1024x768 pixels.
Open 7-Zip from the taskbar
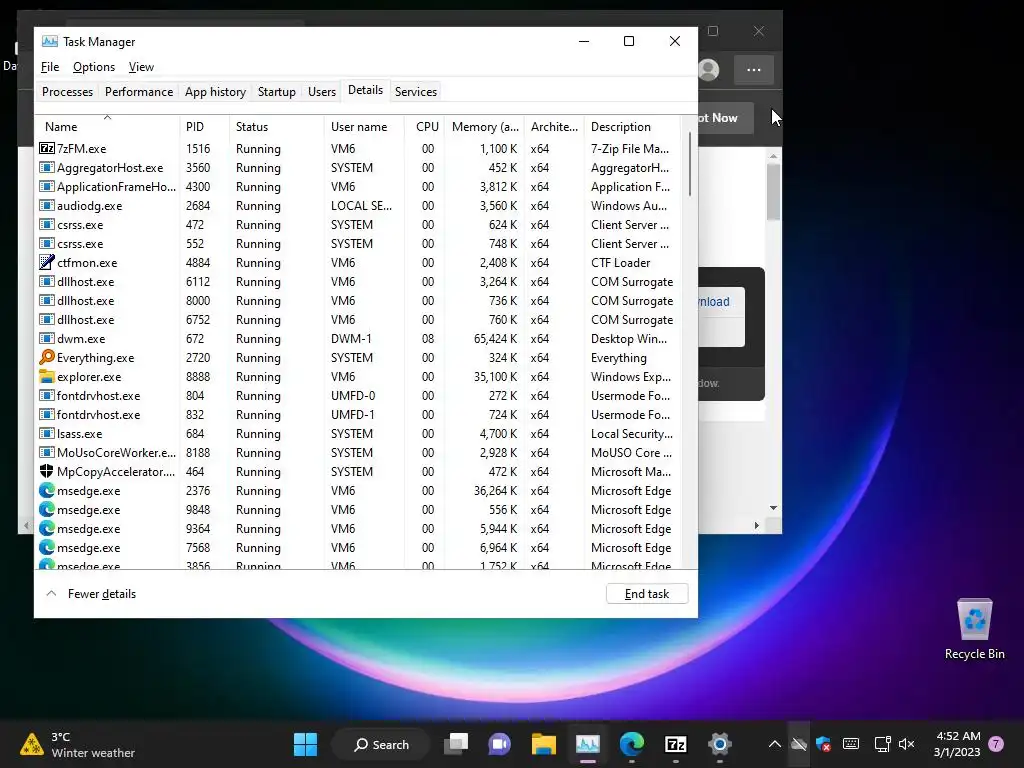tap(675, 744)
